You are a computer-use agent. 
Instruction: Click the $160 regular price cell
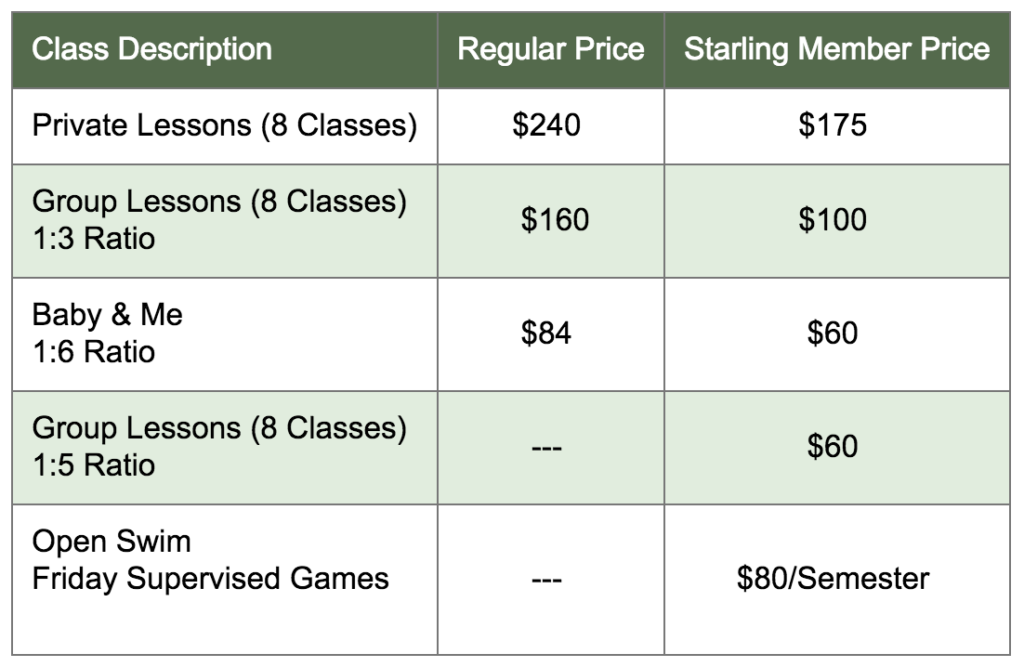click(551, 221)
